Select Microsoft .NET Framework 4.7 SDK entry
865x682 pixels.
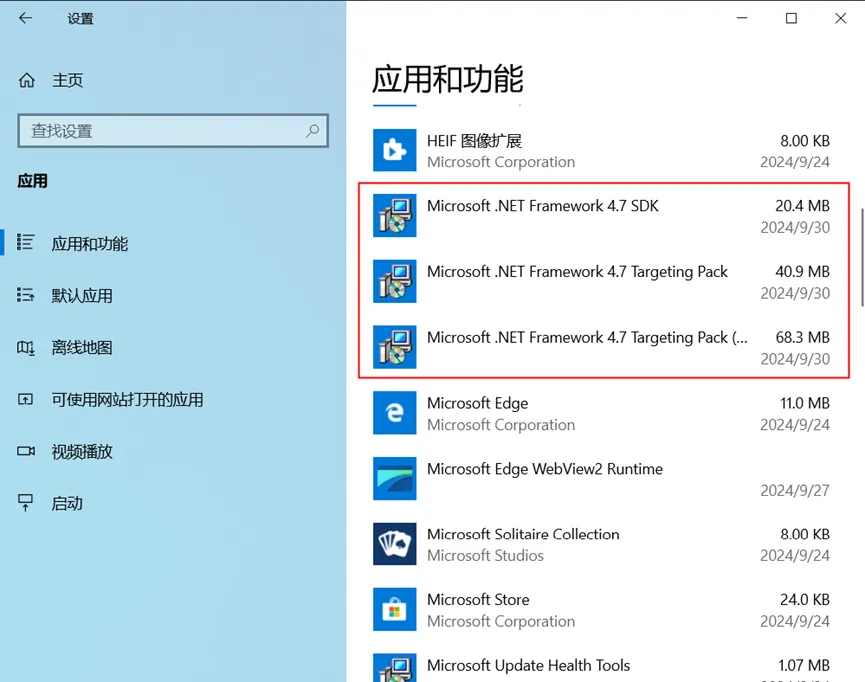[542, 206]
